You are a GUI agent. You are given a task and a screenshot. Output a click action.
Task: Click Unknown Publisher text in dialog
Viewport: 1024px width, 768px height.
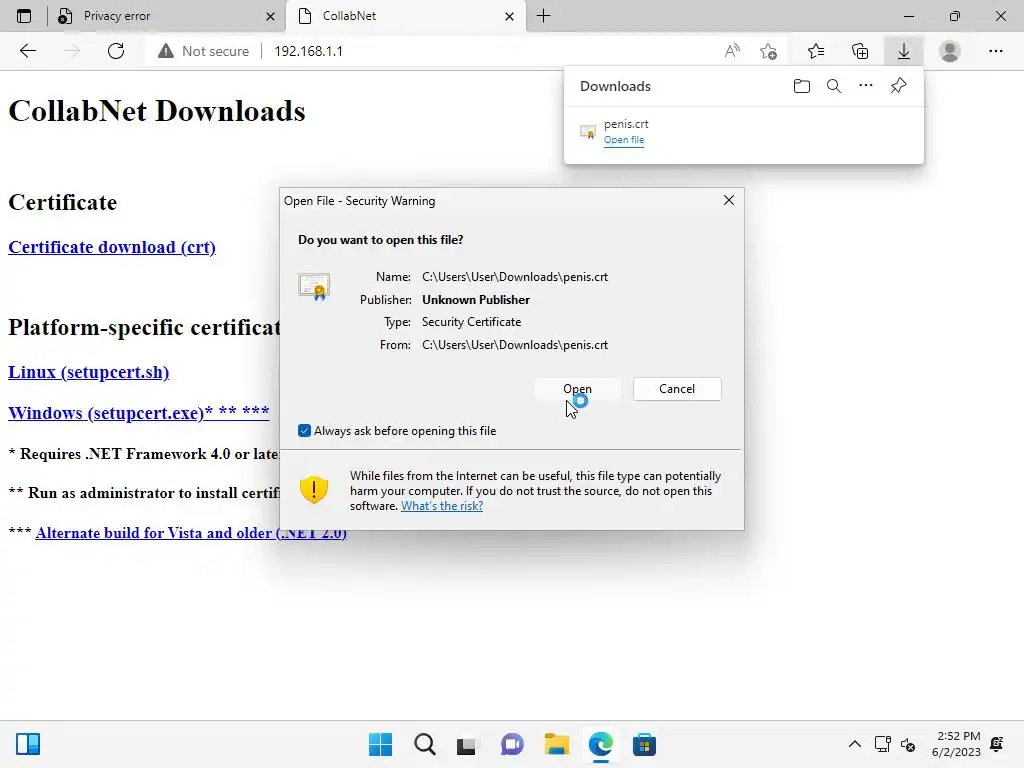pyautogui.click(x=475, y=300)
